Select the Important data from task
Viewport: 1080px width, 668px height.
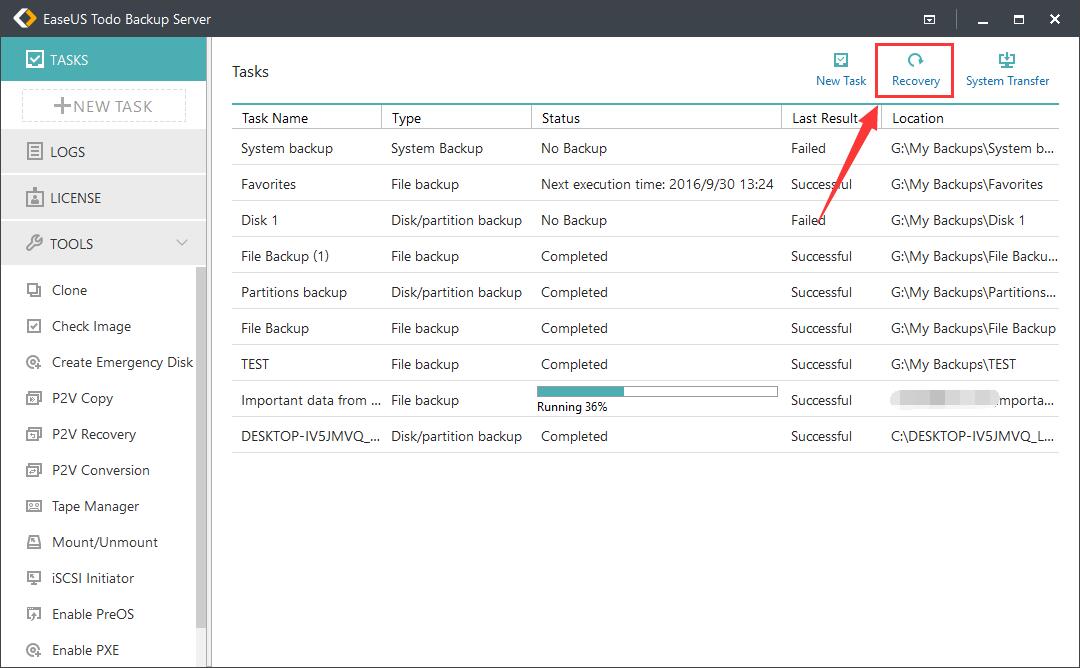[645, 400]
